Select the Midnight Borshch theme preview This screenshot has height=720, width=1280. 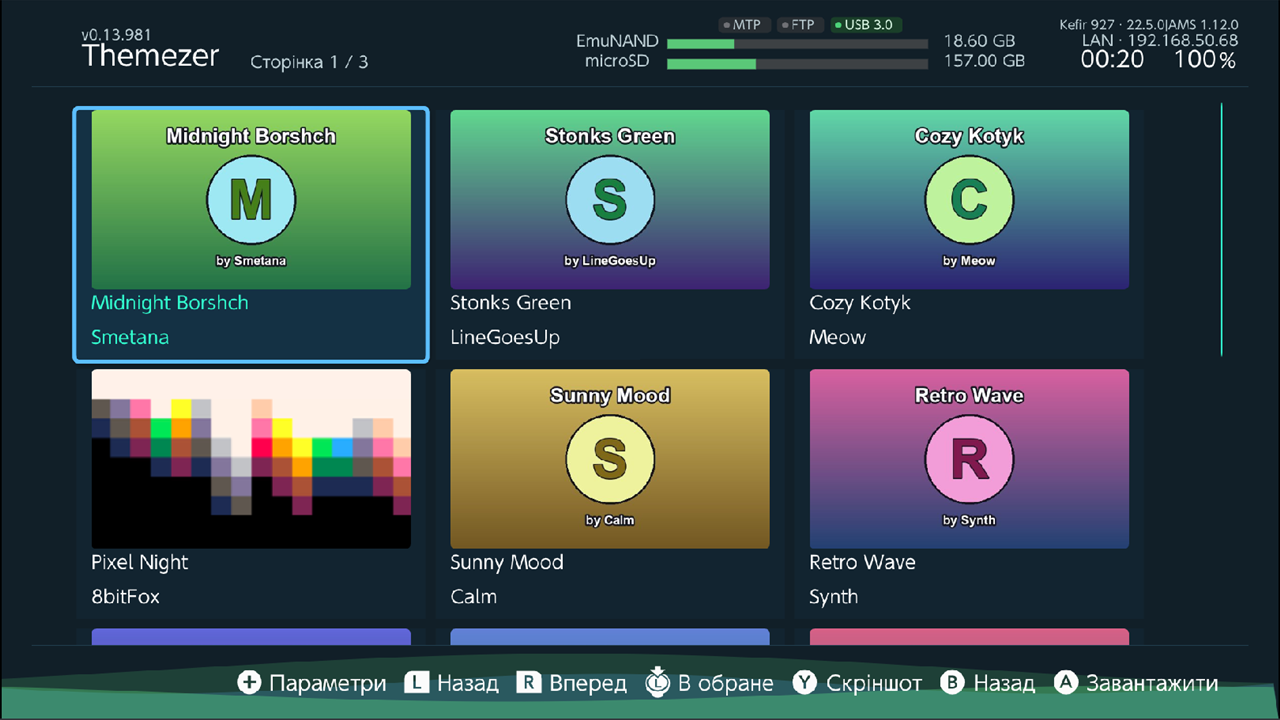(x=251, y=200)
